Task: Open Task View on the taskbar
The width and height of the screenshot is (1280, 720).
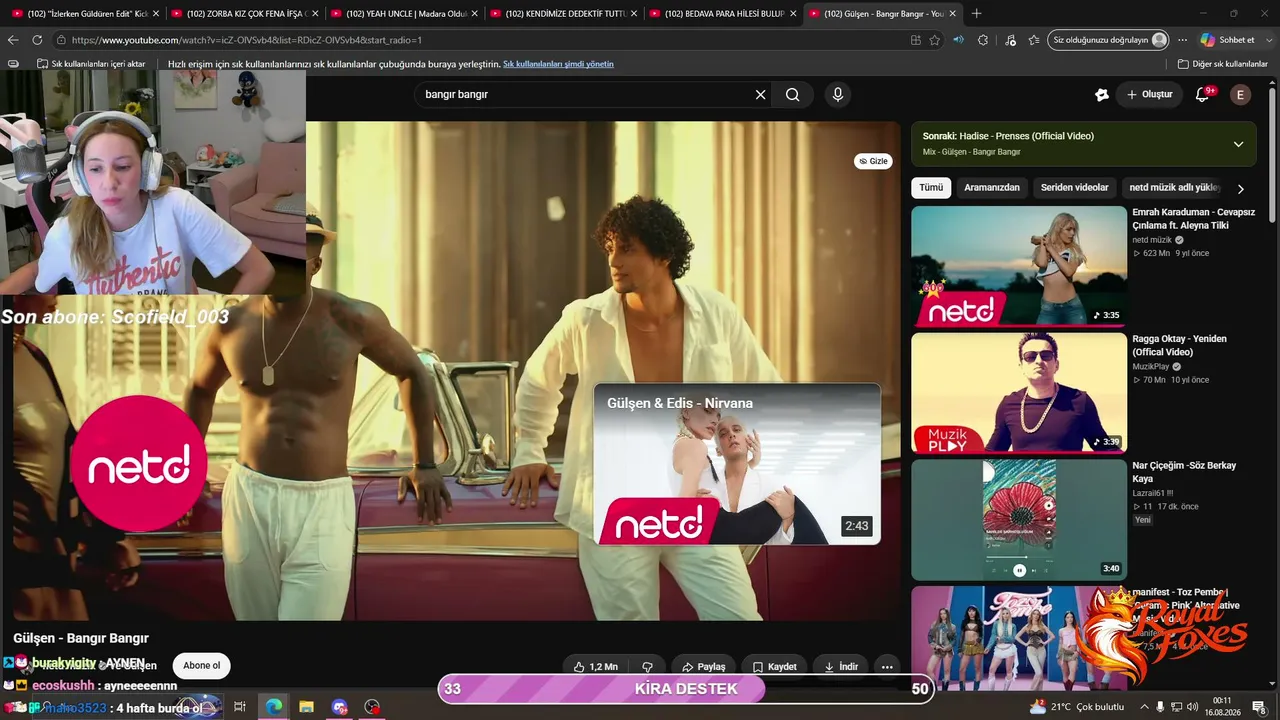Action: tap(240, 707)
